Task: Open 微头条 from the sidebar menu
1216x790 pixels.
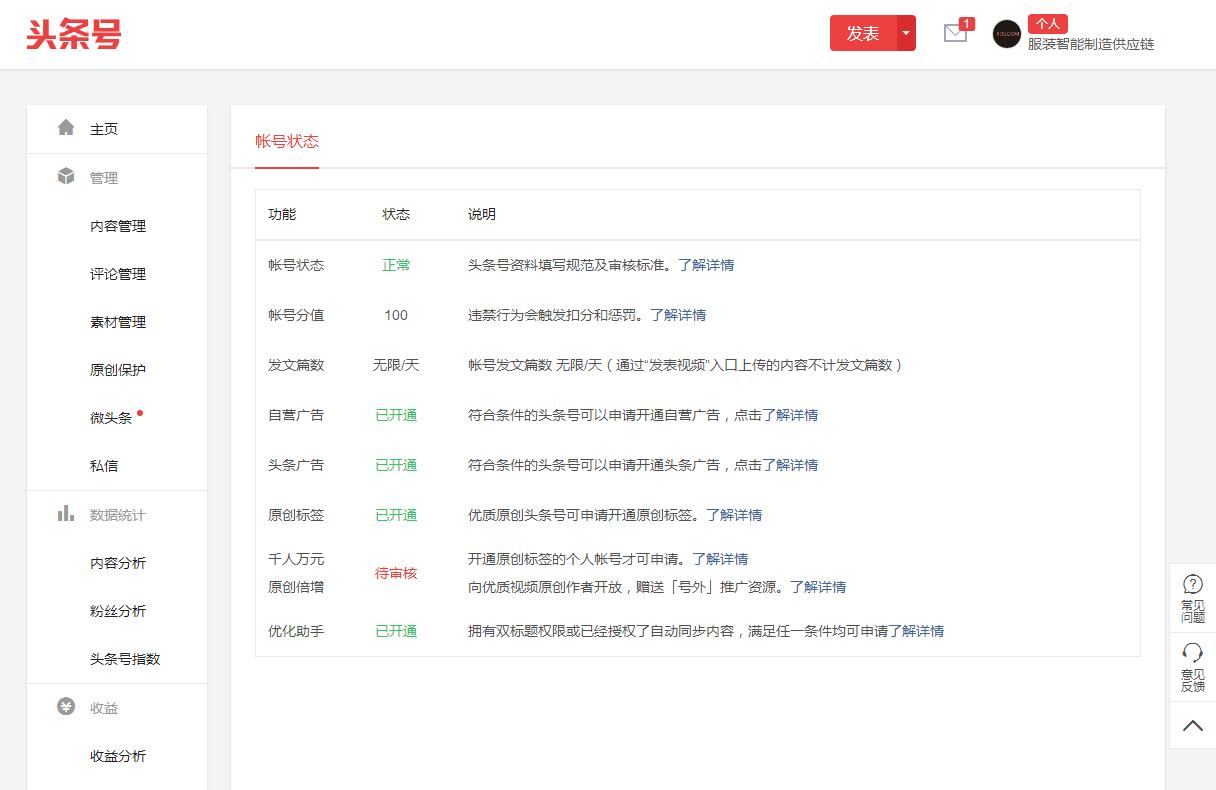Action: click(113, 418)
